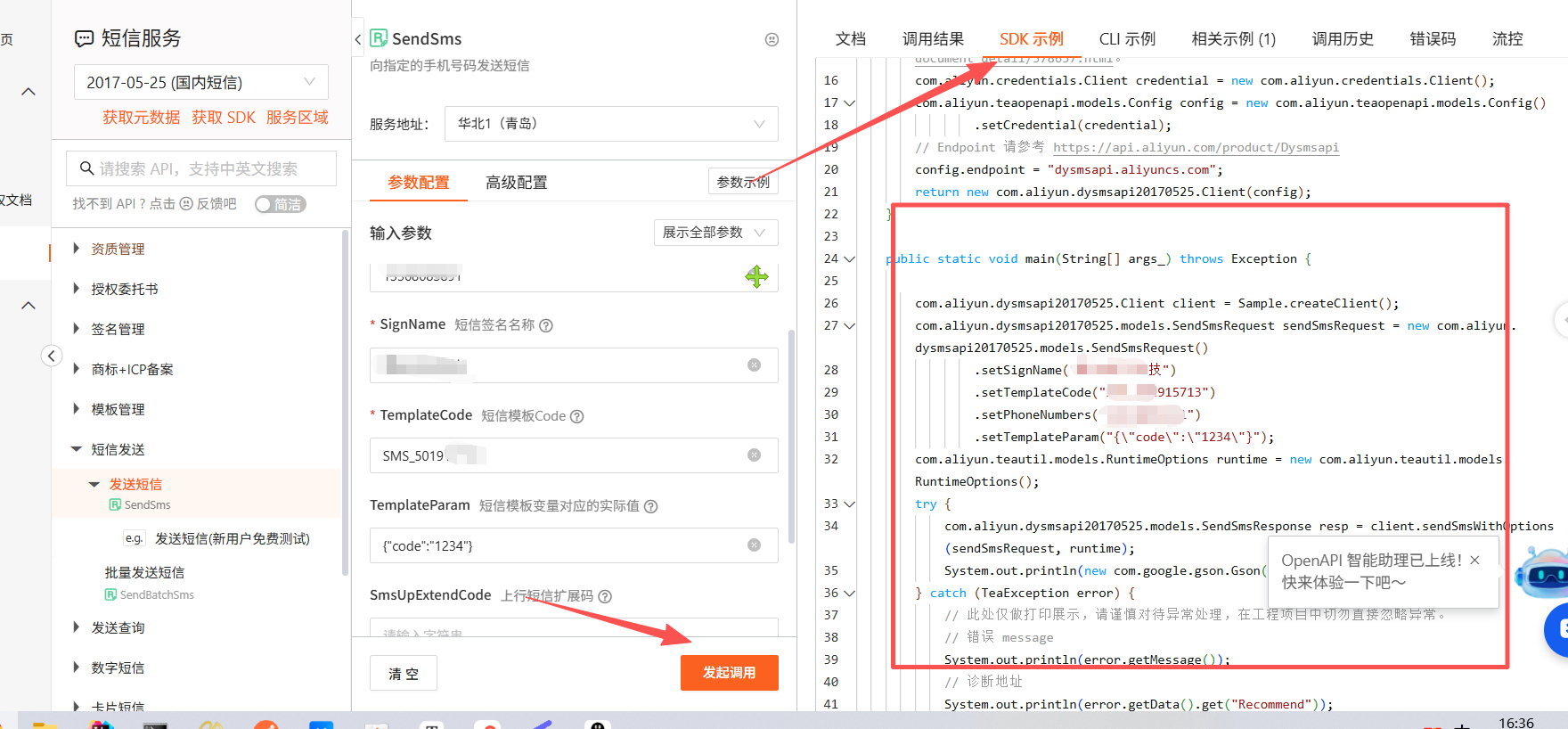Fold code at line 27 chevron

(850, 325)
